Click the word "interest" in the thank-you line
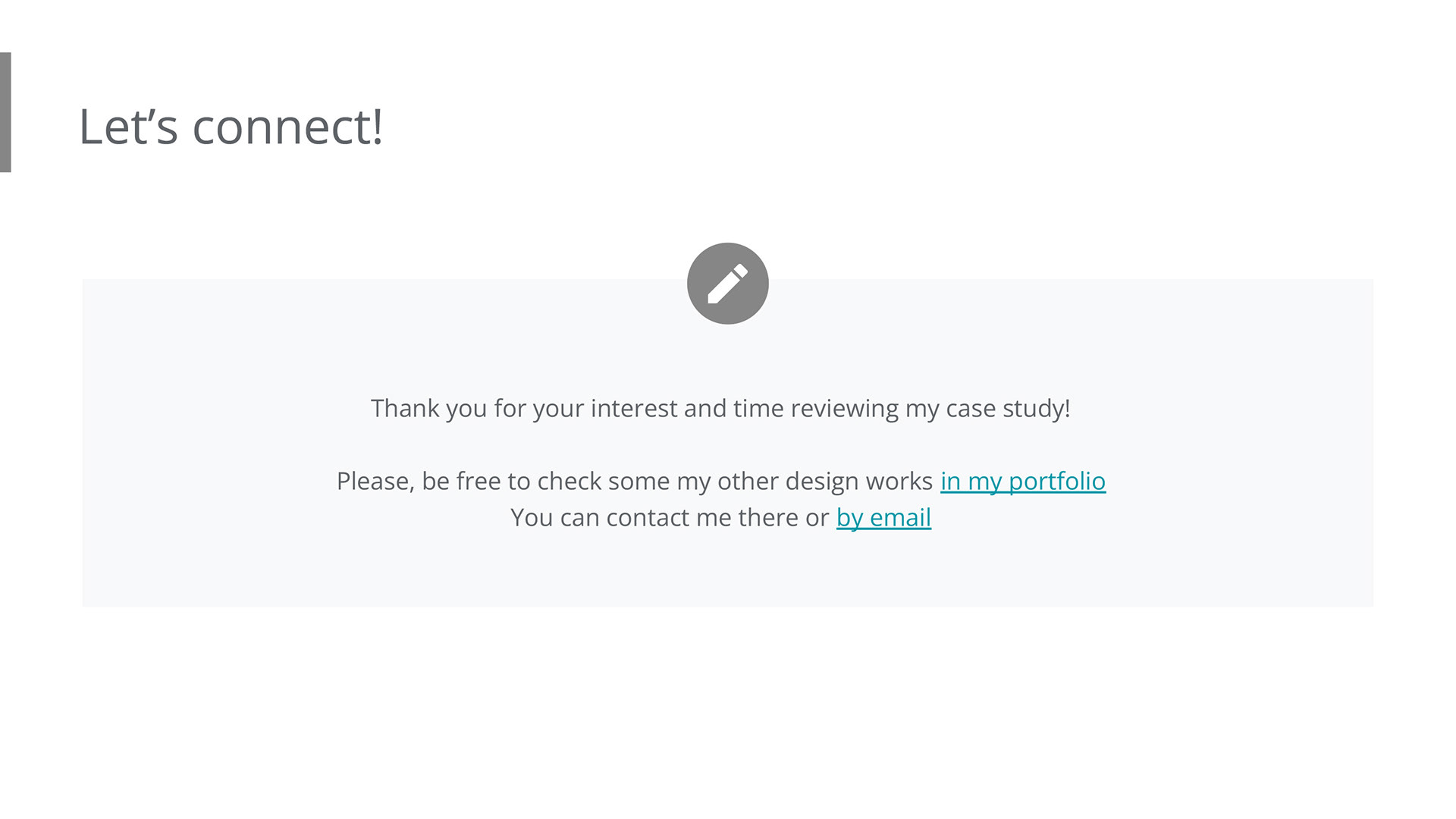This screenshot has width=1456, height=819. click(x=633, y=409)
